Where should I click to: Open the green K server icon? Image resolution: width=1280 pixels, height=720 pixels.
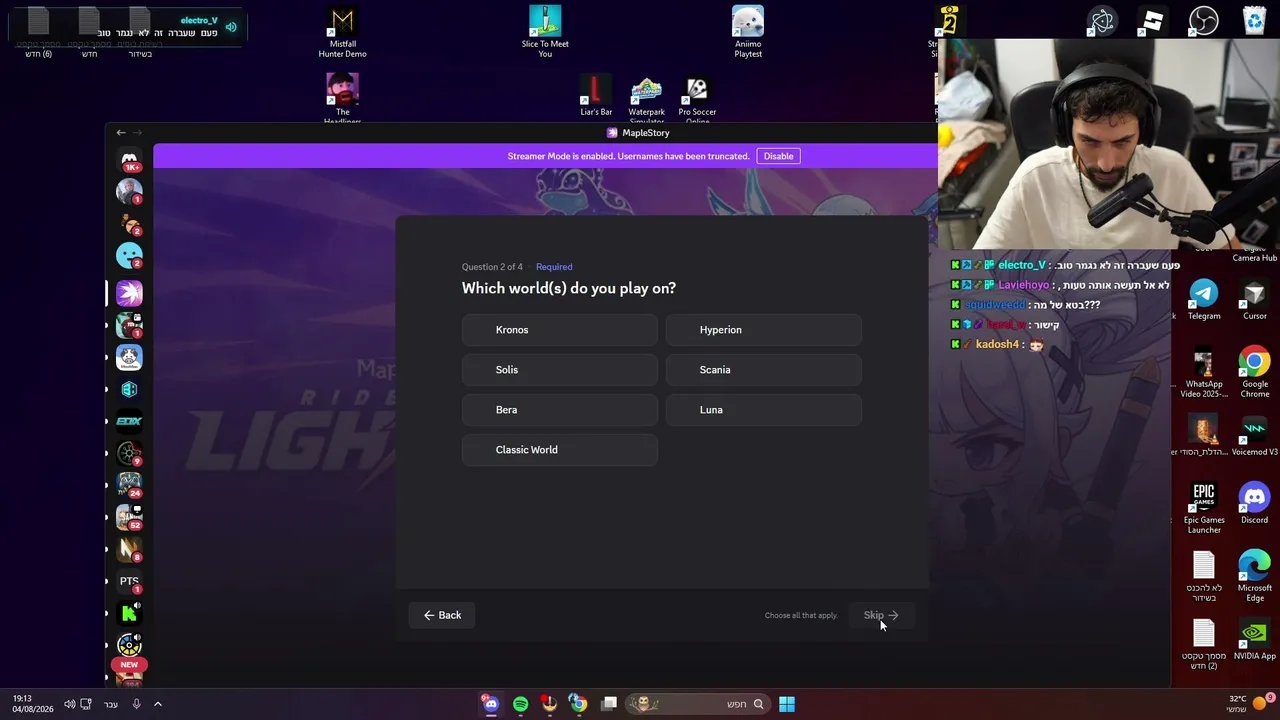(x=129, y=613)
